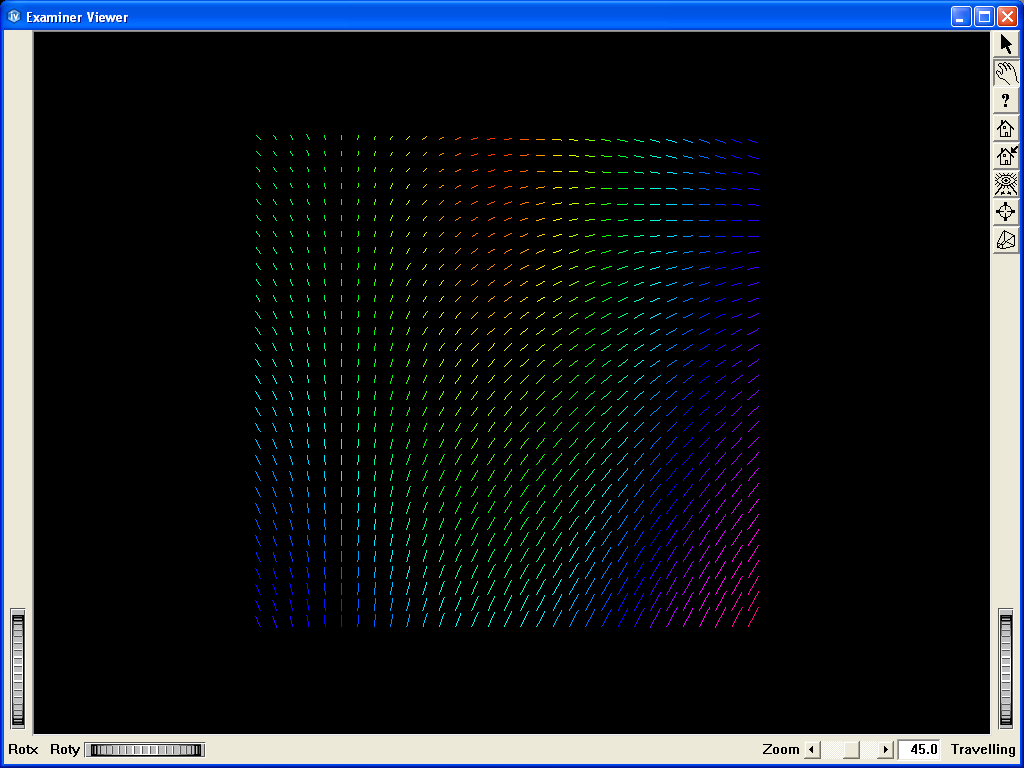Click the vector field in the viewport
Image resolution: width=1024 pixels, height=768 pixels.
click(507, 382)
